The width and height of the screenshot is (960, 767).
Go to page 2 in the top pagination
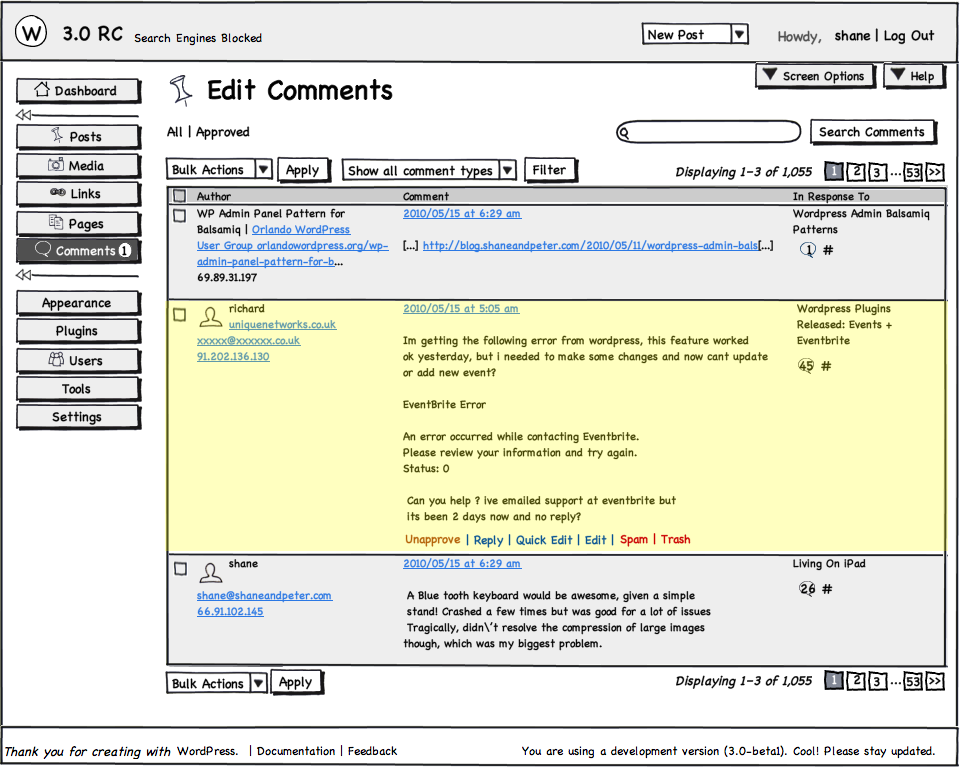pos(856,172)
